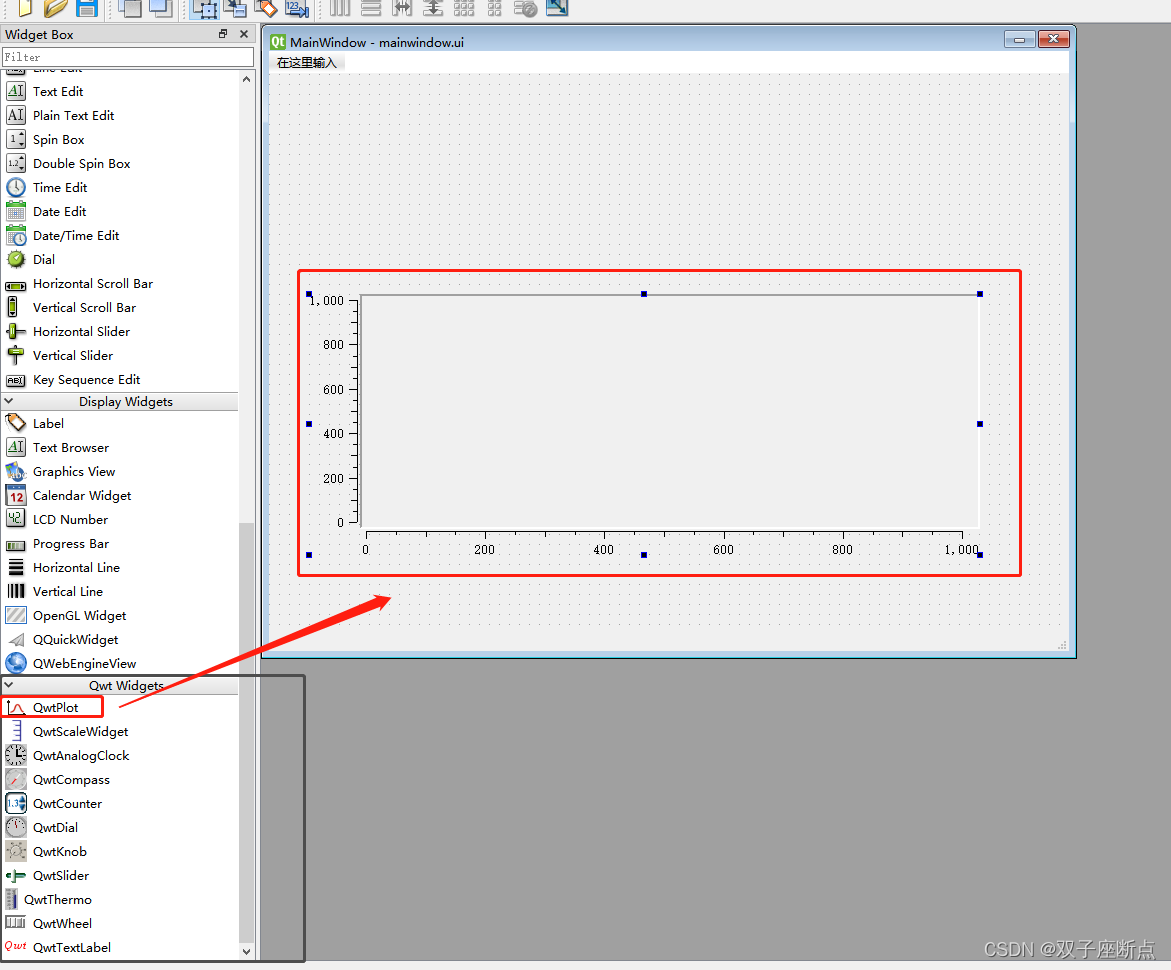Select the QwtCounter widget
Viewport: 1171px width, 970px height.
click(x=67, y=803)
